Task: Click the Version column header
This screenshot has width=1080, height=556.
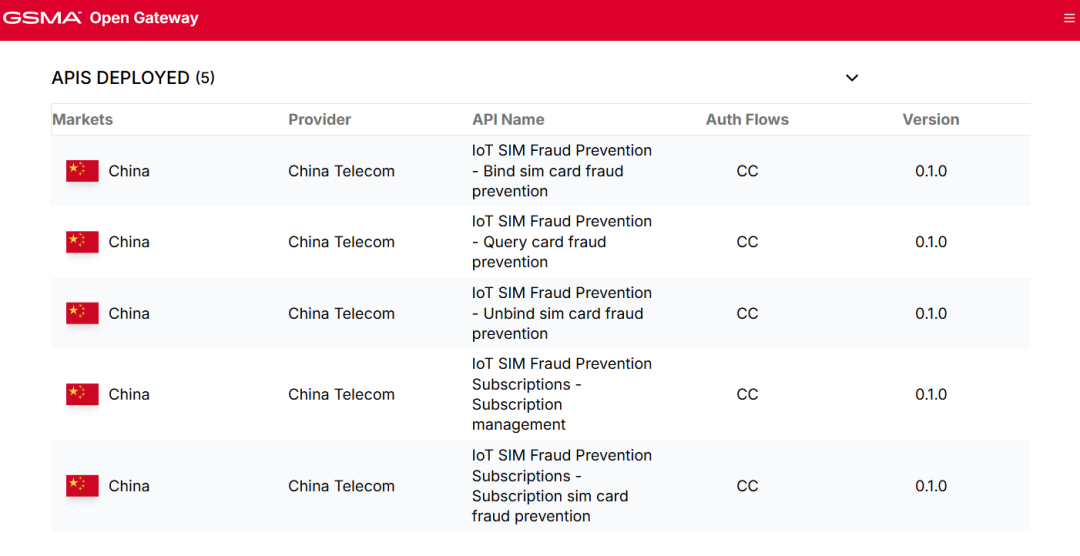Action: [931, 119]
